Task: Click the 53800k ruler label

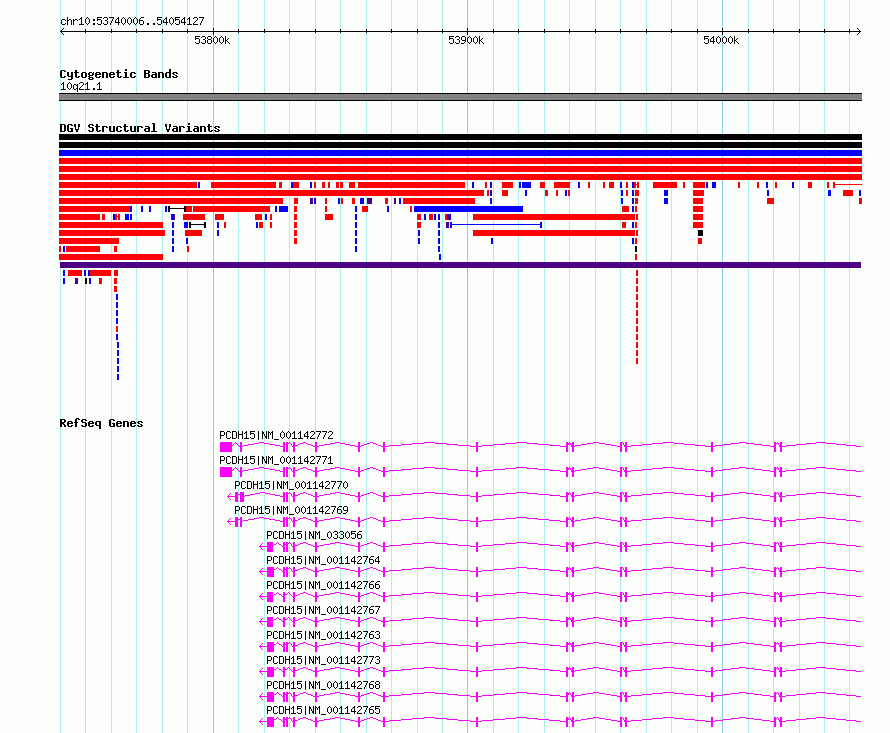Action: (x=212, y=40)
